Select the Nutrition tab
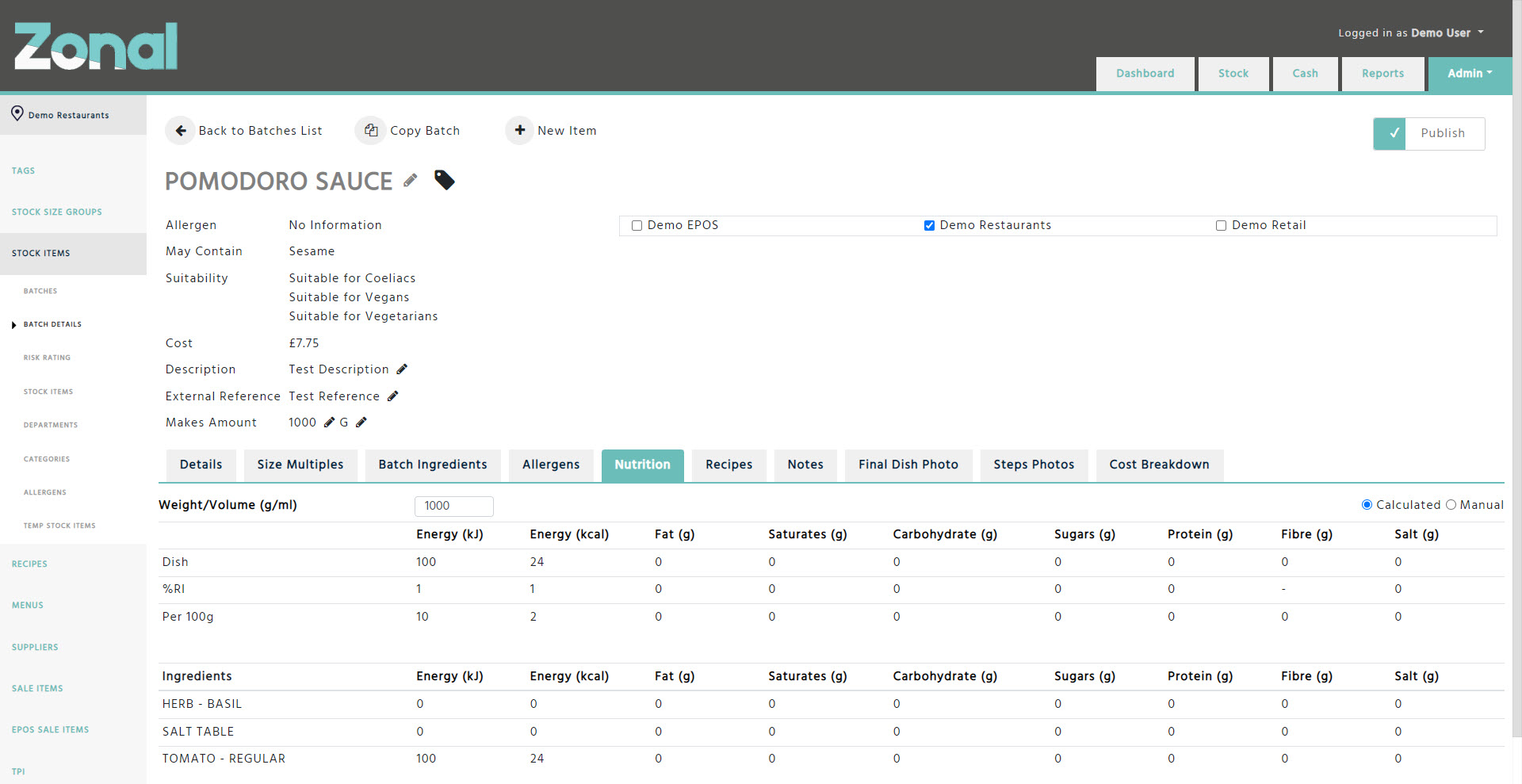Image resolution: width=1522 pixels, height=784 pixels. (643, 465)
